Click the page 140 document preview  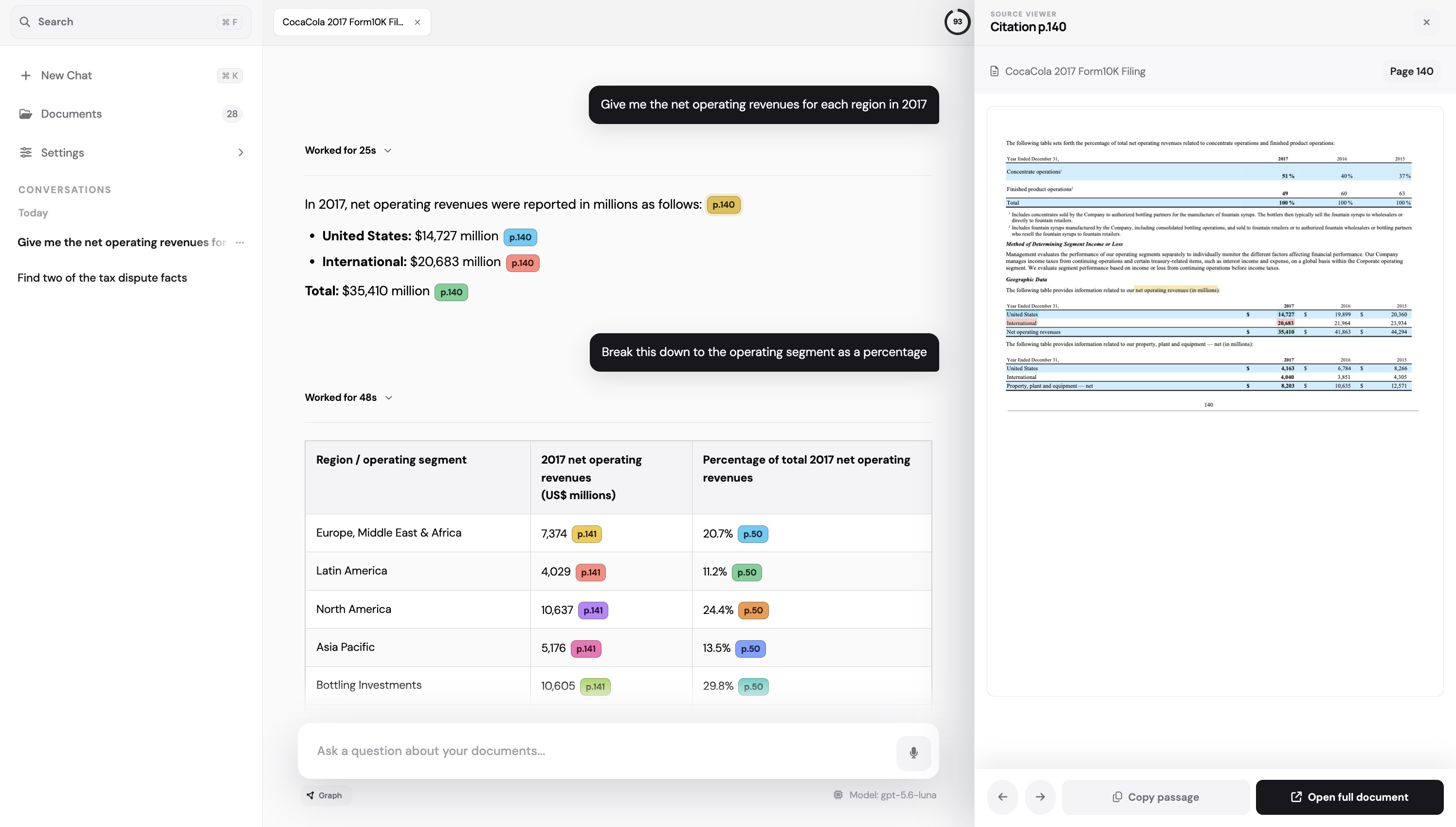pyautogui.click(x=1215, y=401)
